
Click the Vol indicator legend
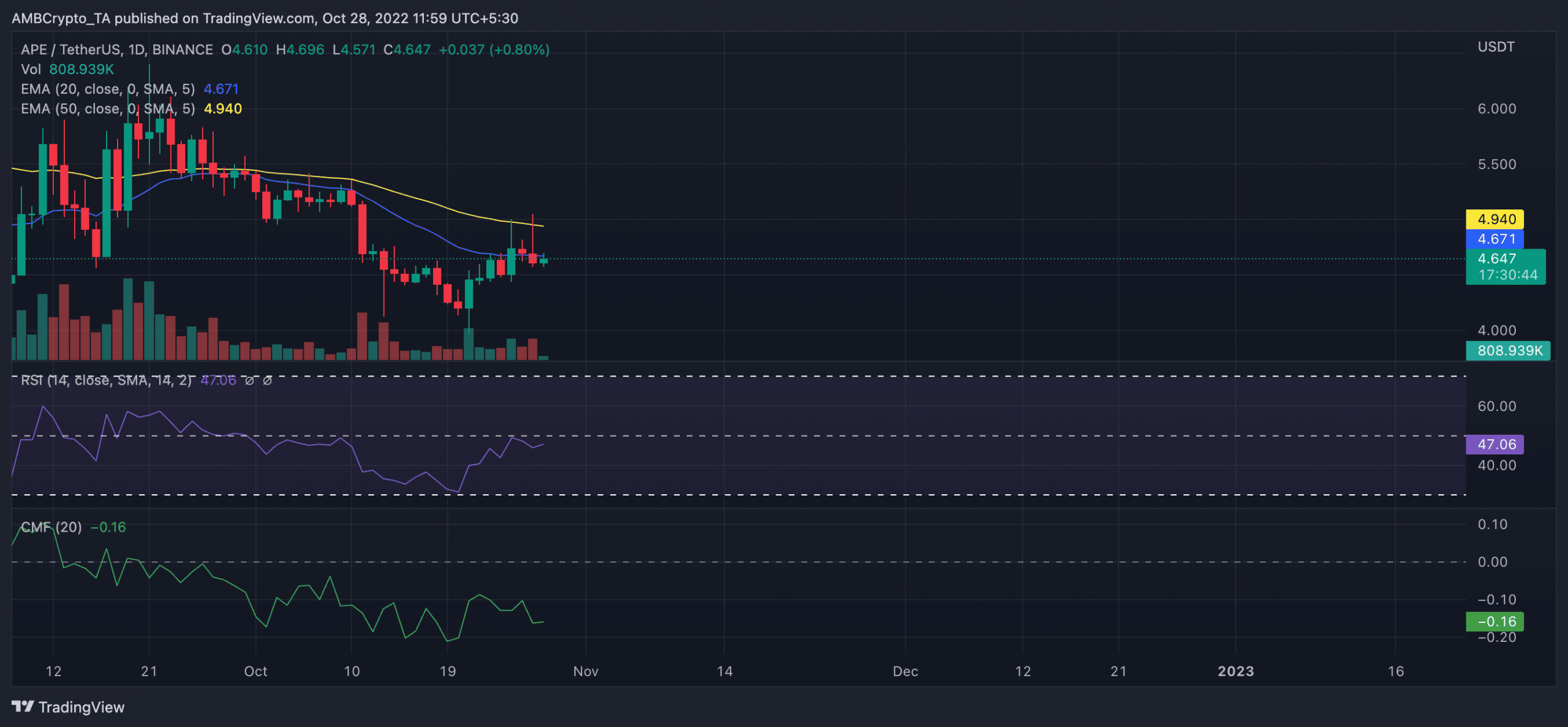tap(67, 69)
